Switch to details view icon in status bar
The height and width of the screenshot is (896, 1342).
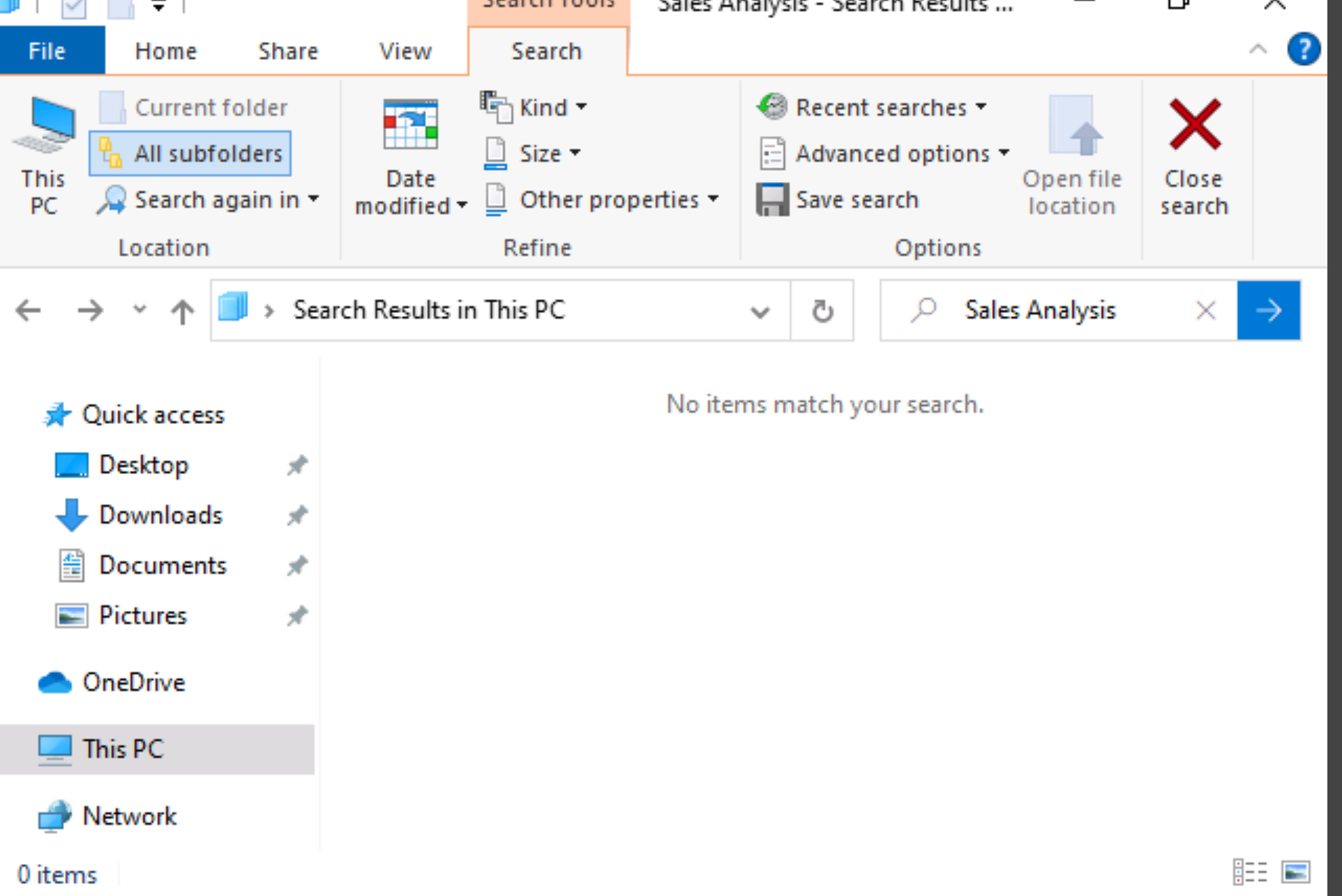click(1250, 872)
